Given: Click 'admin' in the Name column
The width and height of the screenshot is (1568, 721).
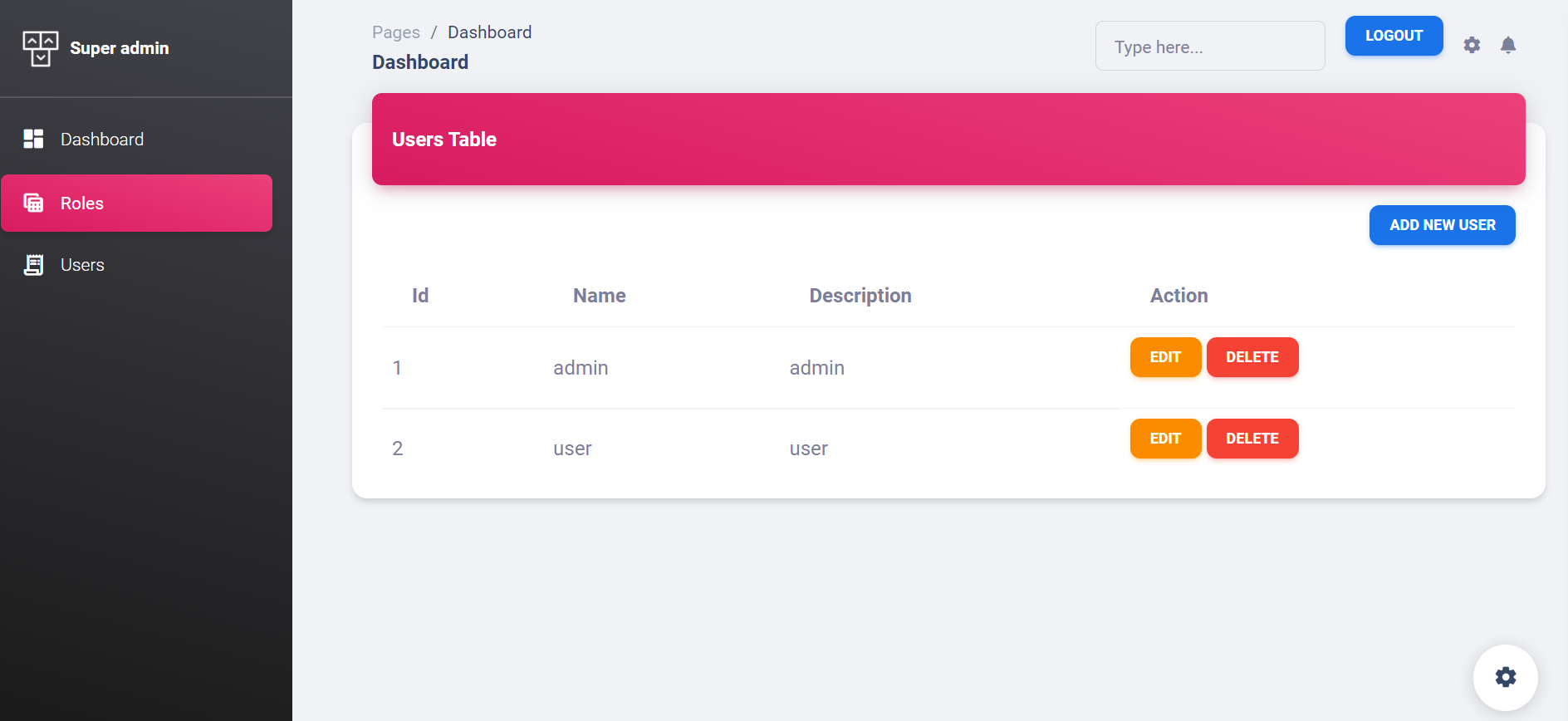Looking at the screenshot, I should (581, 368).
